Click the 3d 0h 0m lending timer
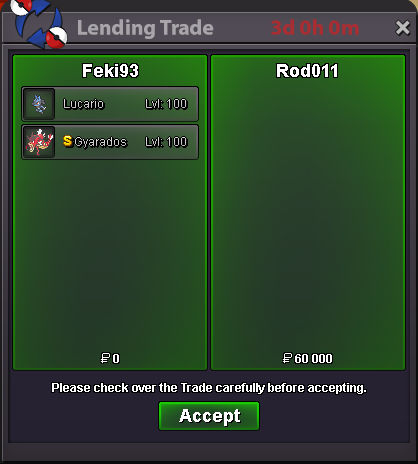The height and width of the screenshot is (464, 418). [315, 28]
